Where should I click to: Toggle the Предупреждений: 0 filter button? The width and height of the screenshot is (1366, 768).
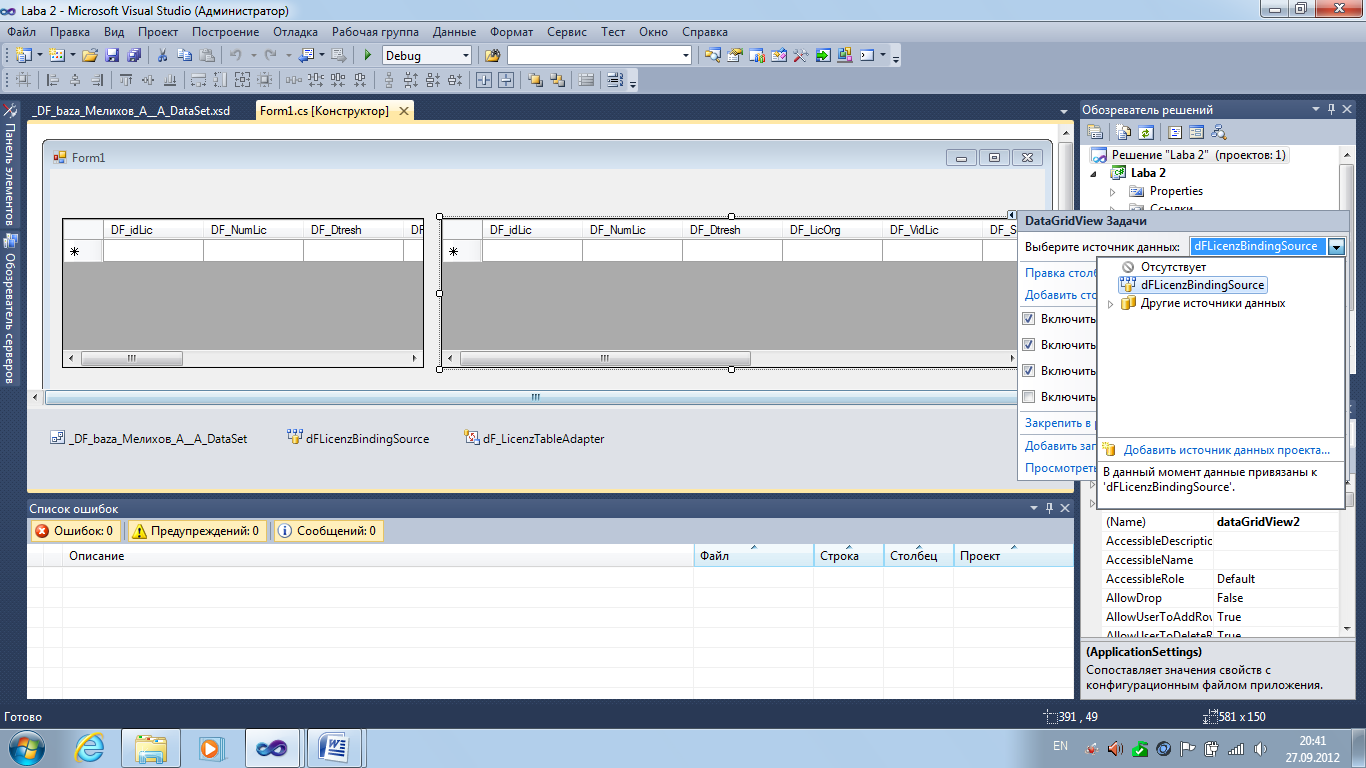coord(195,531)
